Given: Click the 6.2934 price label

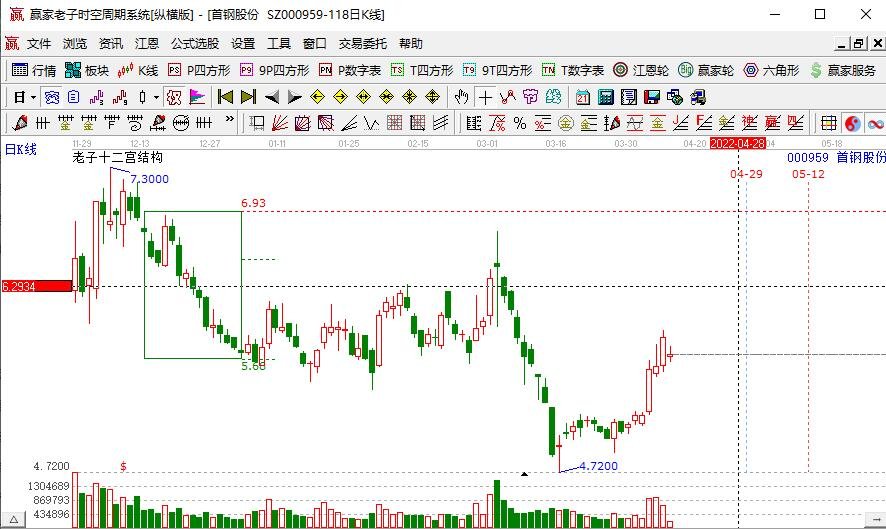Looking at the screenshot, I should (36, 286).
